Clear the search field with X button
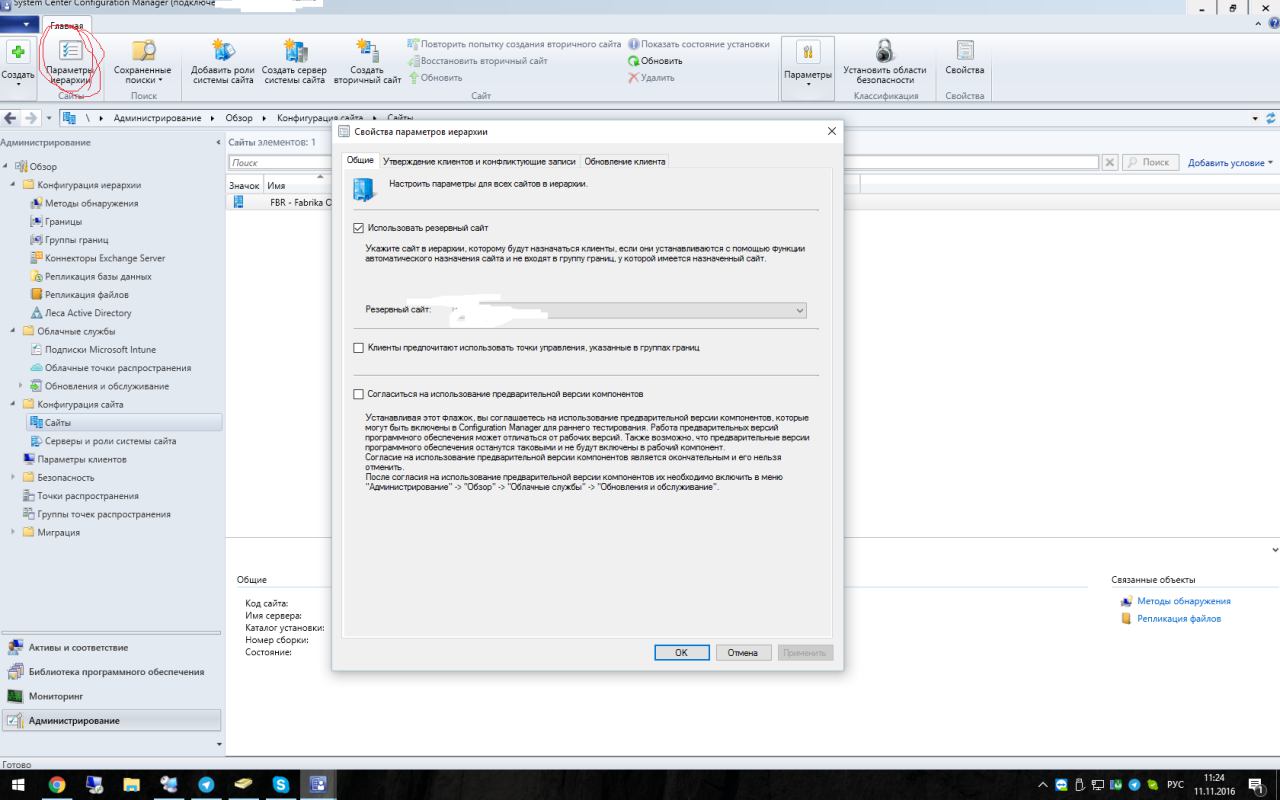 [x=1110, y=162]
